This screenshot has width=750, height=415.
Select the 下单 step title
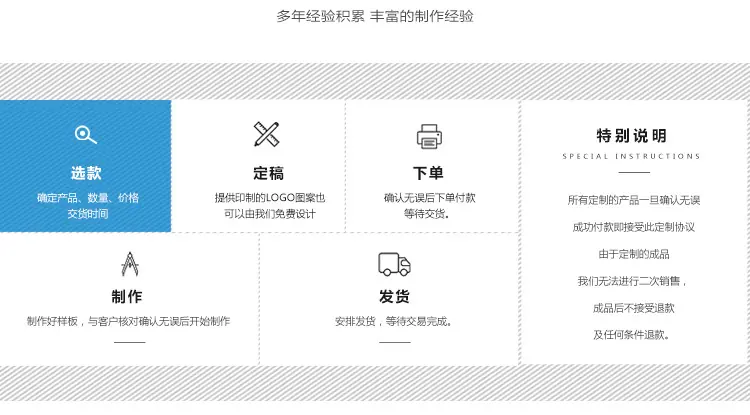tap(428, 173)
